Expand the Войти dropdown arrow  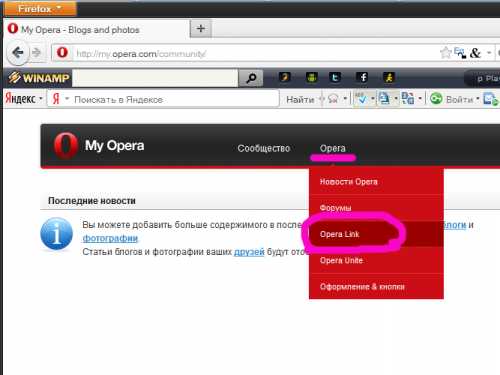478,99
